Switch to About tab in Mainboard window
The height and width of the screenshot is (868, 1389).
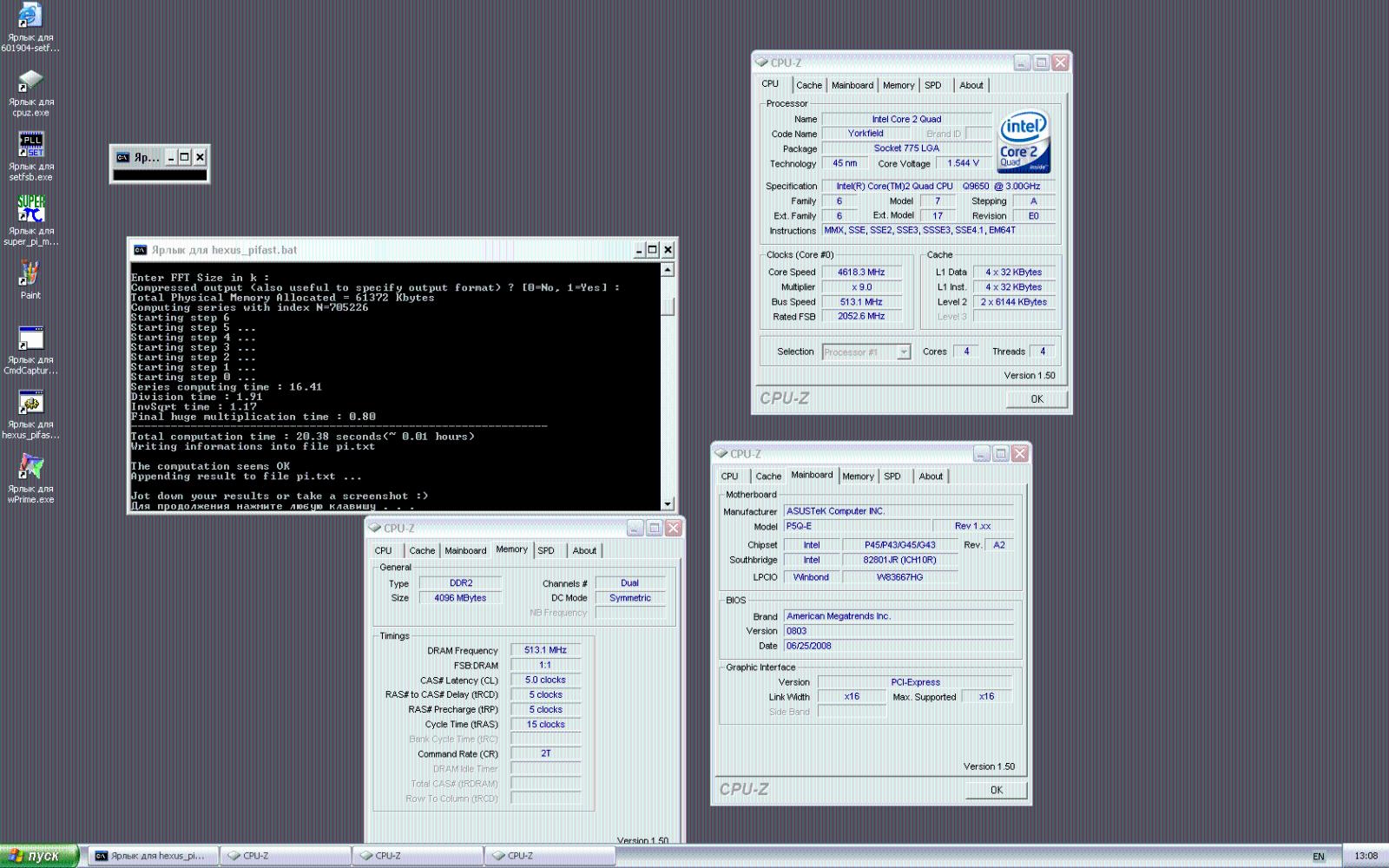[931, 477]
